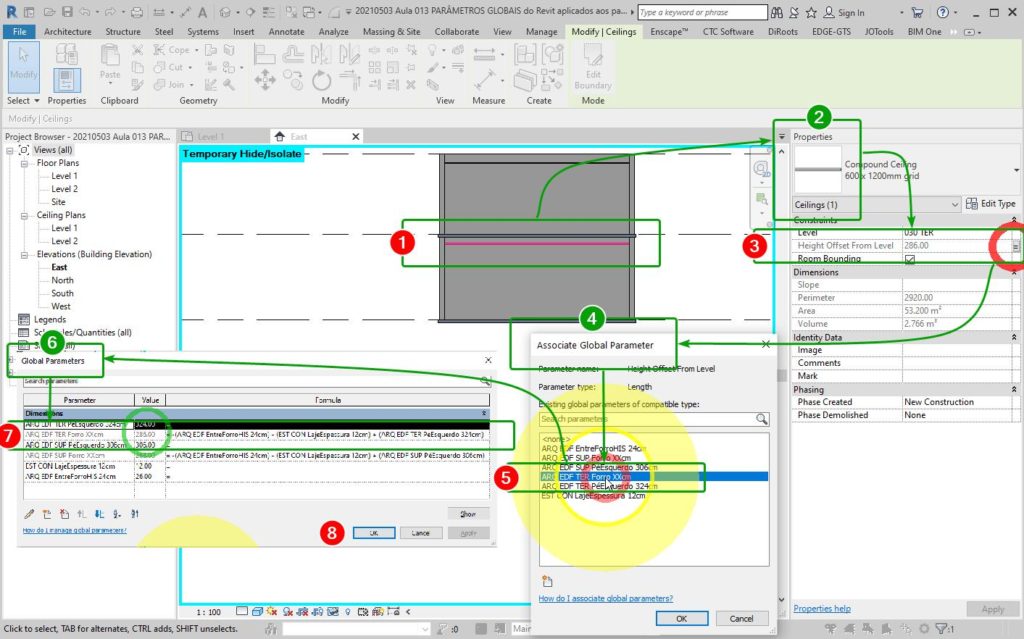Click the pencil edit global parameter icon
Viewport: 1024px width, 639px height.
click(x=30, y=513)
